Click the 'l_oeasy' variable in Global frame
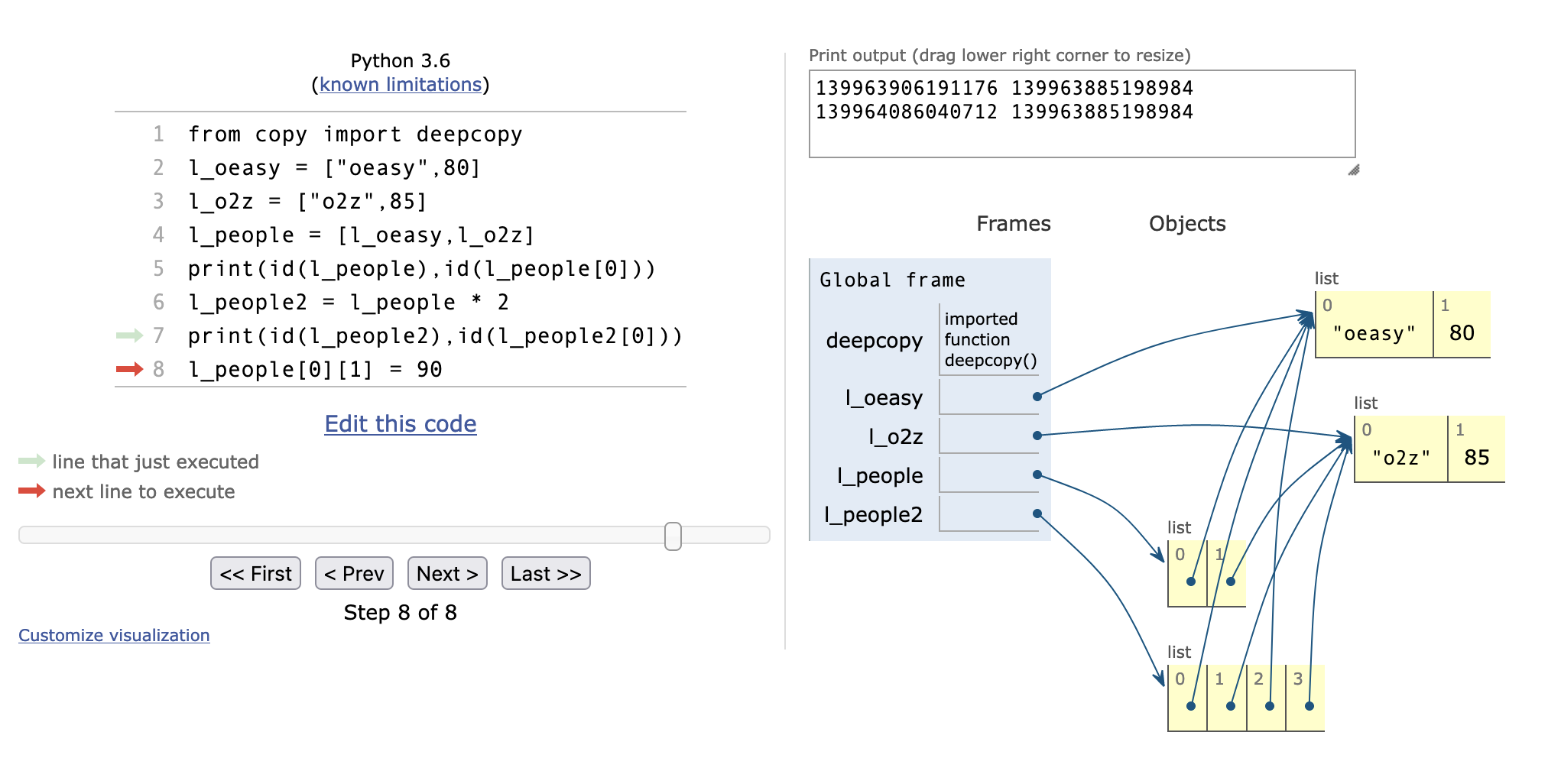Screen dimensions: 1561x784 [884, 397]
